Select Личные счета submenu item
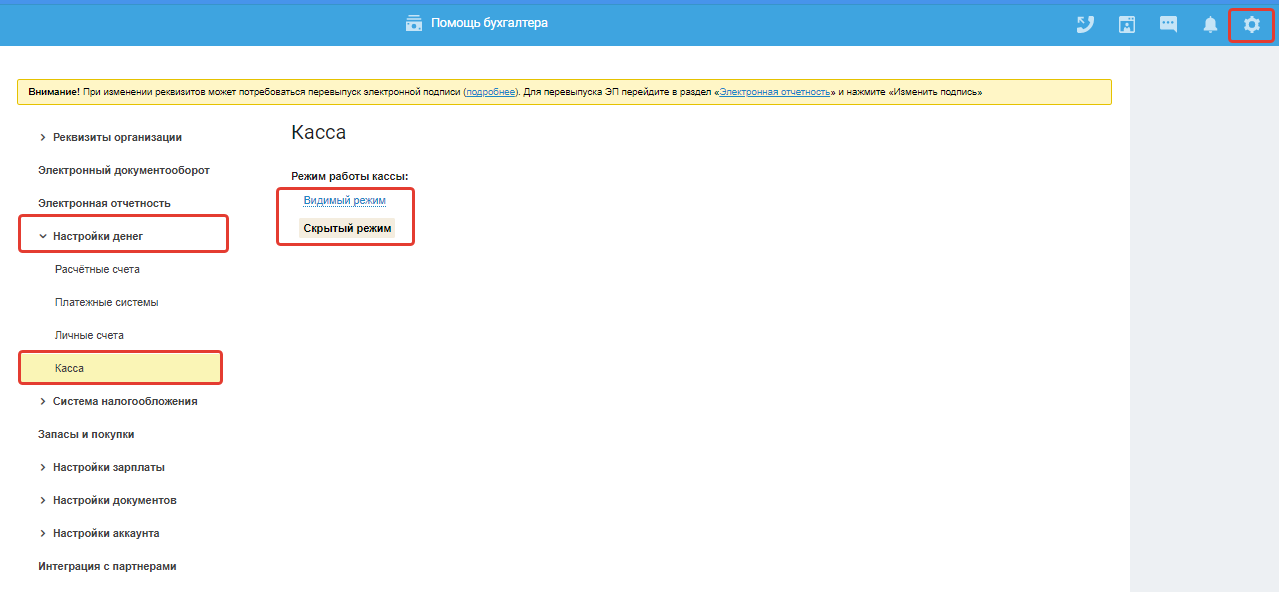This screenshot has height=592, width=1279. pyautogui.click(x=89, y=335)
